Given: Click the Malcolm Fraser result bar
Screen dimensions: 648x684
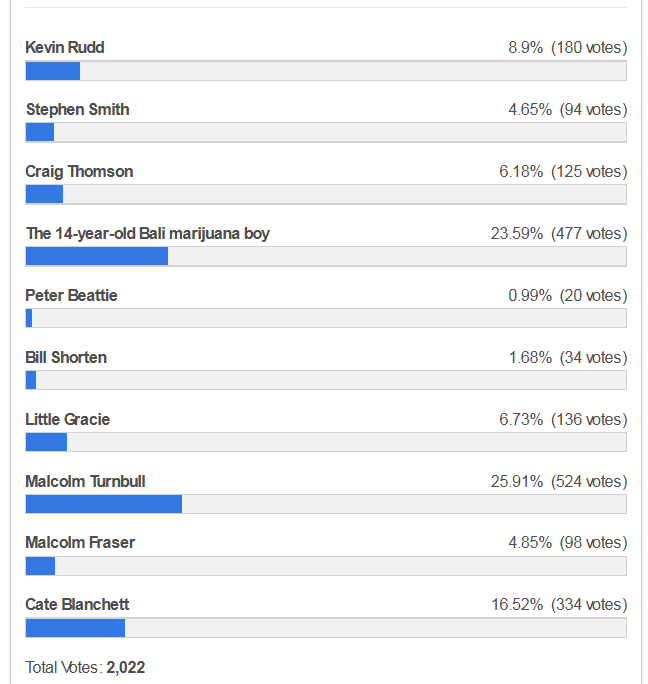Looking at the screenshot, I should tap(325, 566).
